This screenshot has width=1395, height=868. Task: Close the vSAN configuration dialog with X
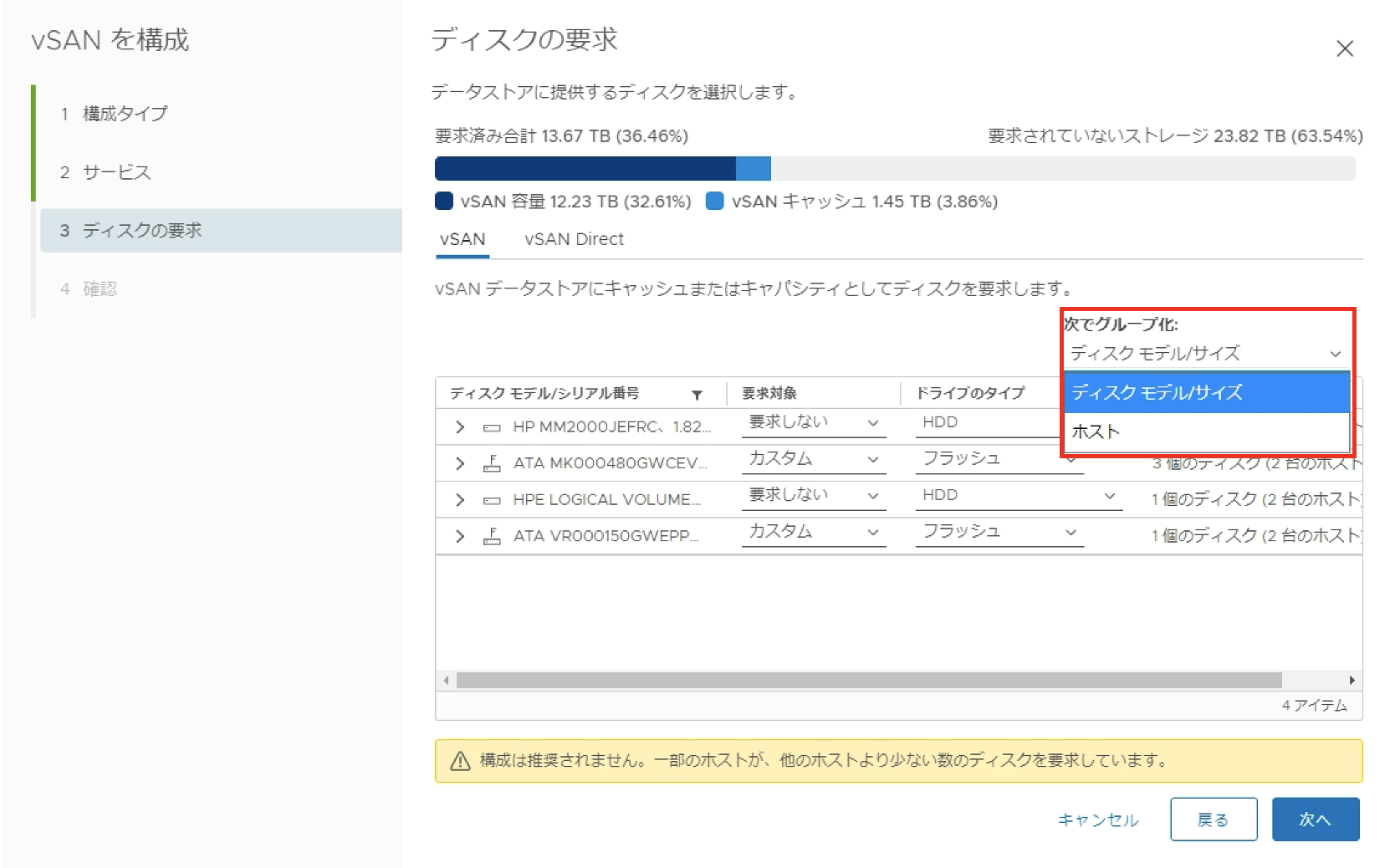click(x=1345, y=49)
